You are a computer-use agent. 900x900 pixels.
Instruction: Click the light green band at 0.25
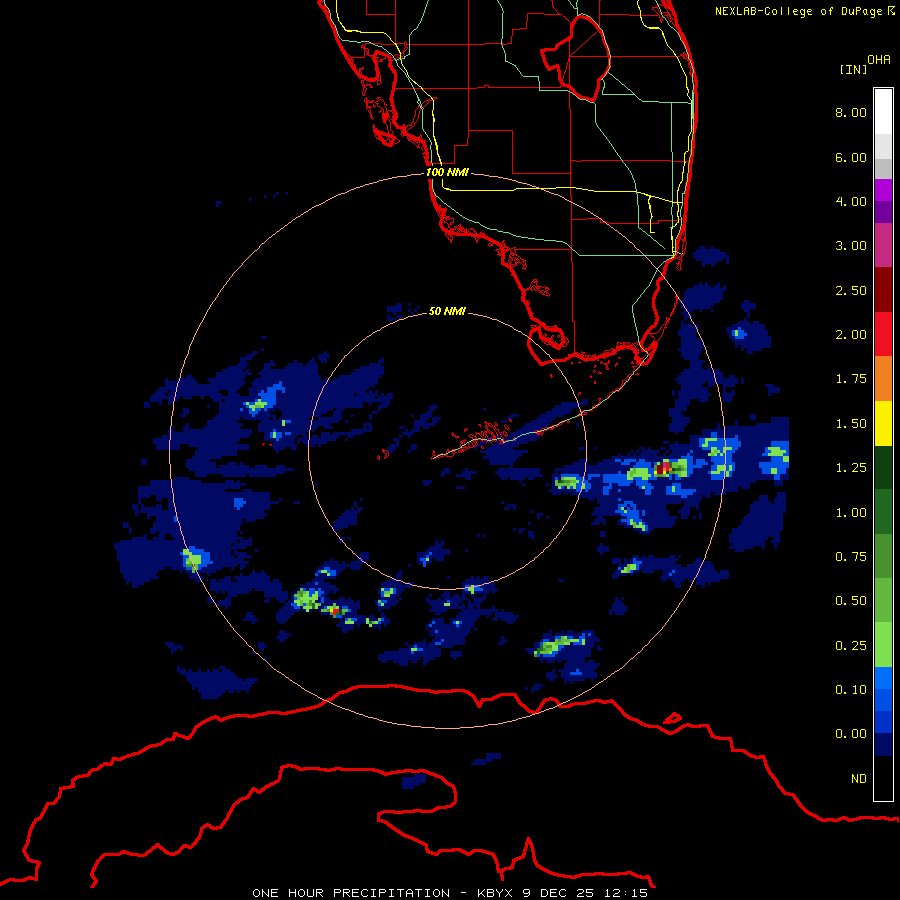point(883,645)
